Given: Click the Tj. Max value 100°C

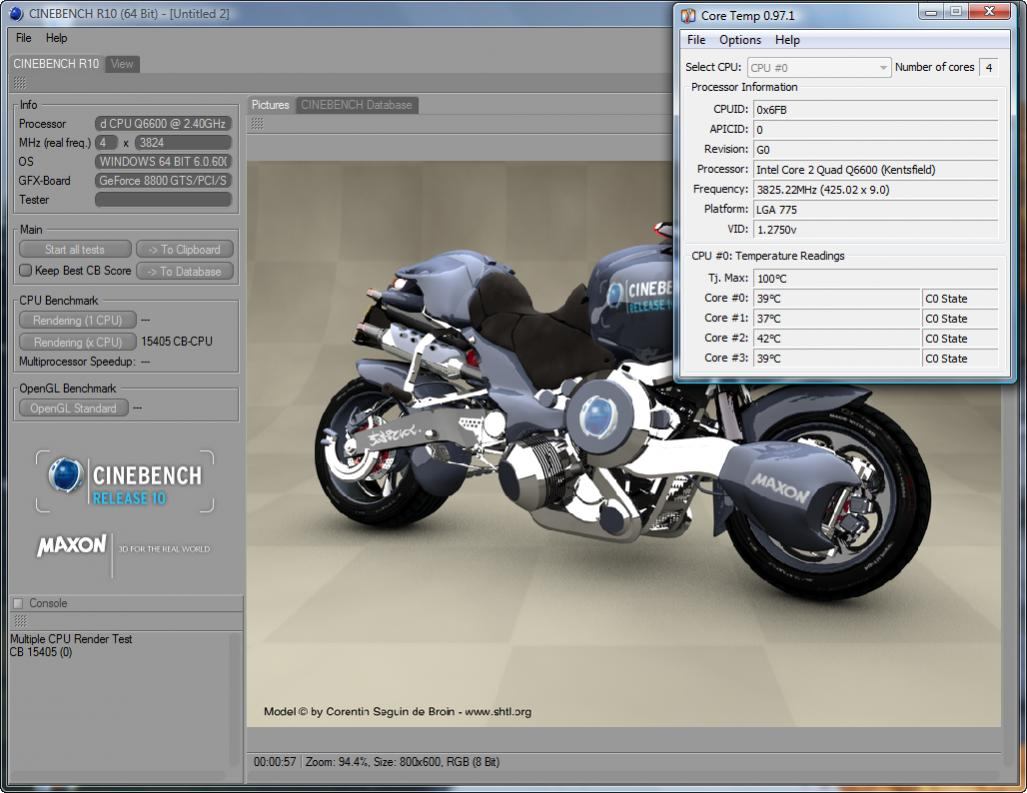Looking at the screenshot, I should coord(875,278).
